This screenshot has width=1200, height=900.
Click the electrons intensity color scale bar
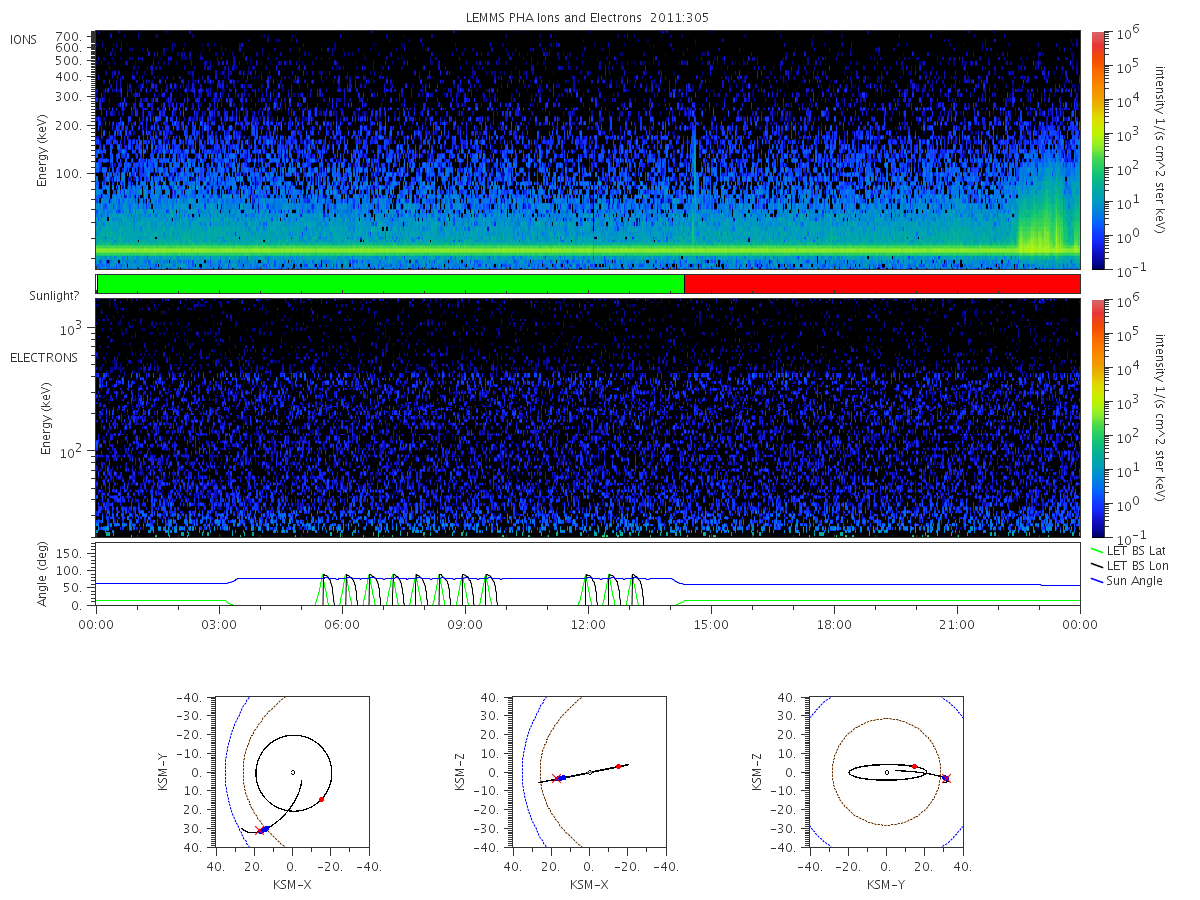coord(1097,418)
